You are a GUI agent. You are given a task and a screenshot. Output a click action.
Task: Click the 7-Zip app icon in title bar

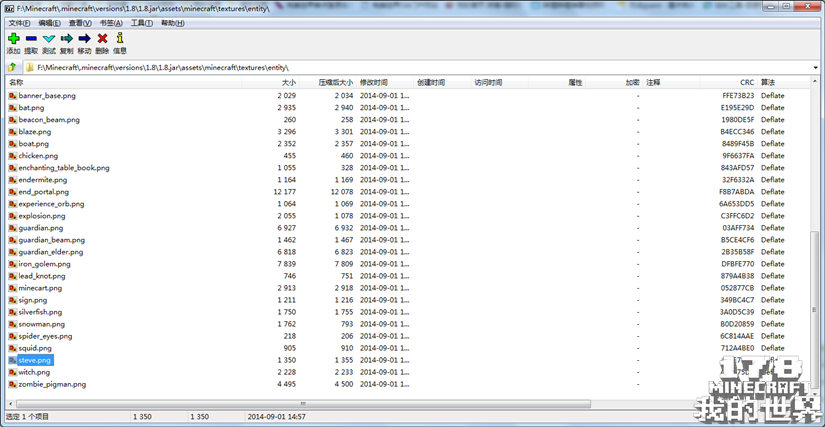pyautogui.click(x=9, y=9)
